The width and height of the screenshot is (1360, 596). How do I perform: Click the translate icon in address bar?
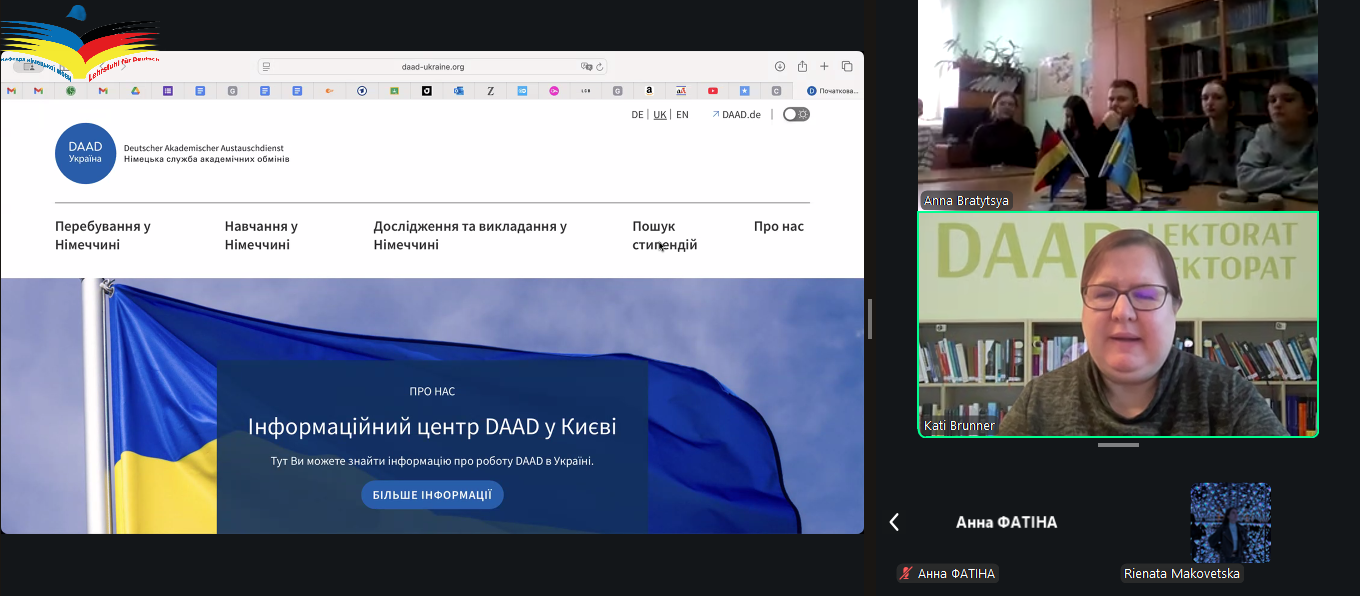coord(587,67)
